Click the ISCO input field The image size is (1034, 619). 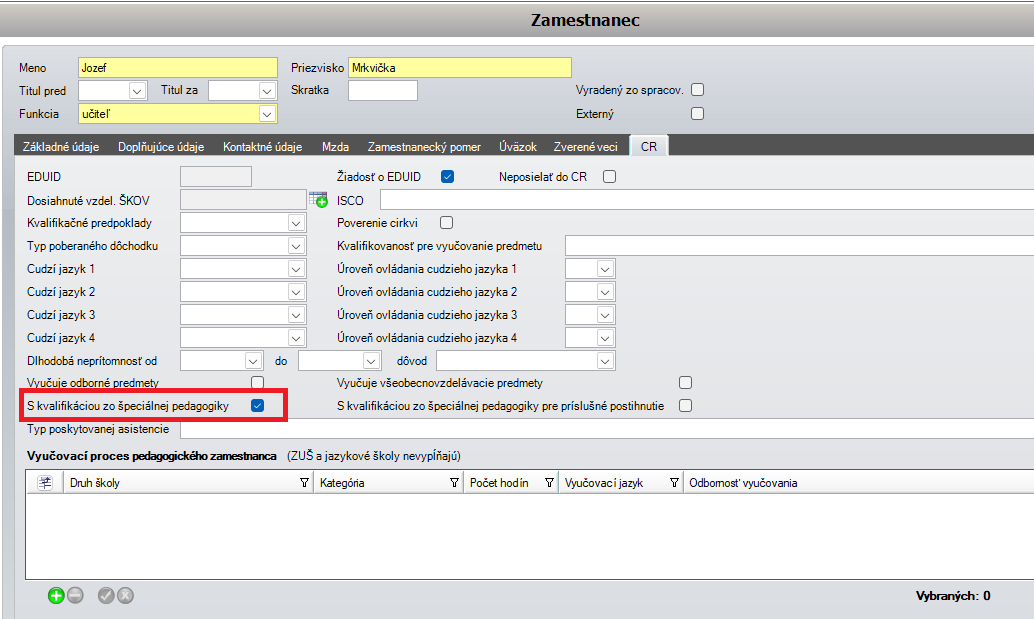coord(700,200)
